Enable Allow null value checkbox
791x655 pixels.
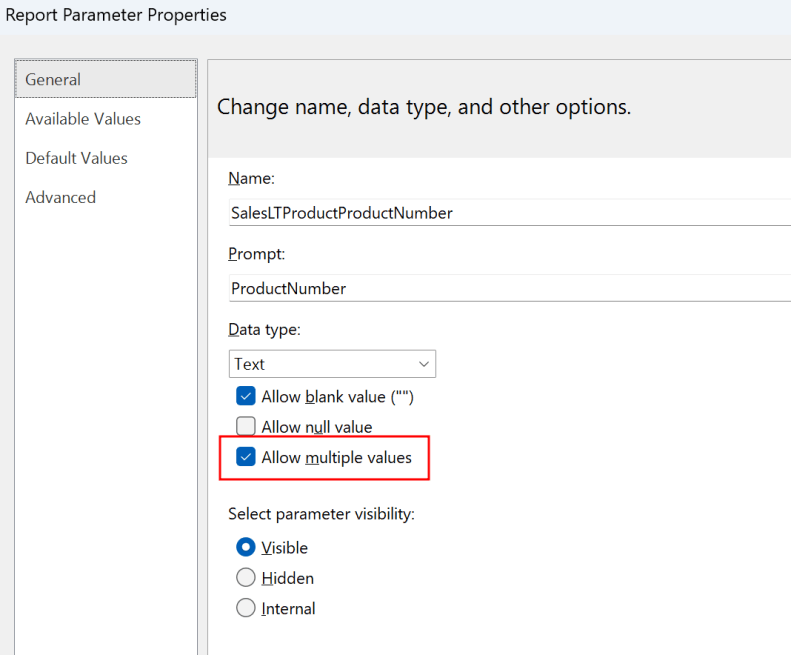246,426
